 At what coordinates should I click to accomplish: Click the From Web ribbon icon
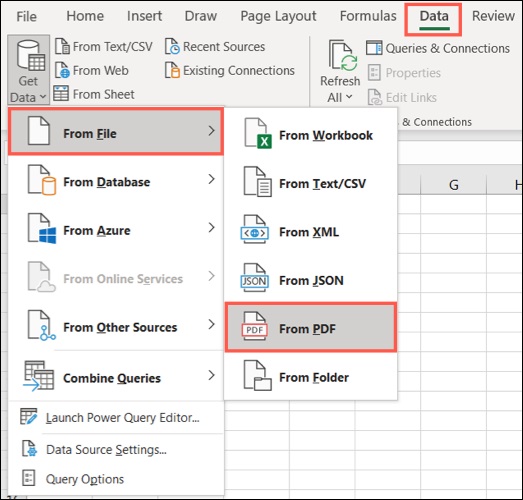tap(62, 70)
